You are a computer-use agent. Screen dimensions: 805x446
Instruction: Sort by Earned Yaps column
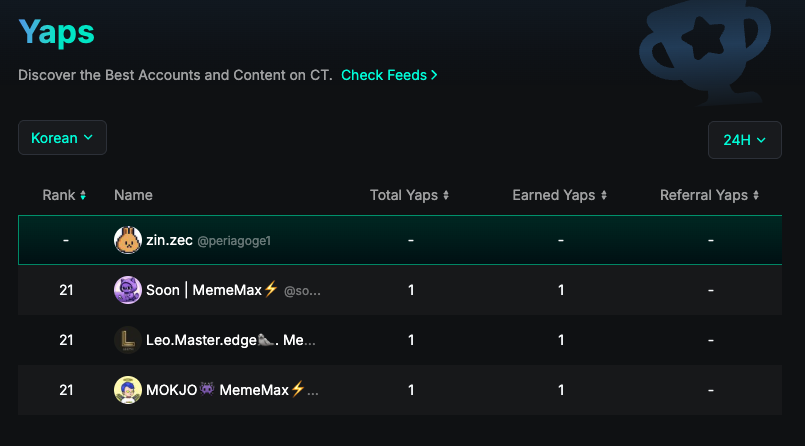pyautogui.click(x=604, y=195)
